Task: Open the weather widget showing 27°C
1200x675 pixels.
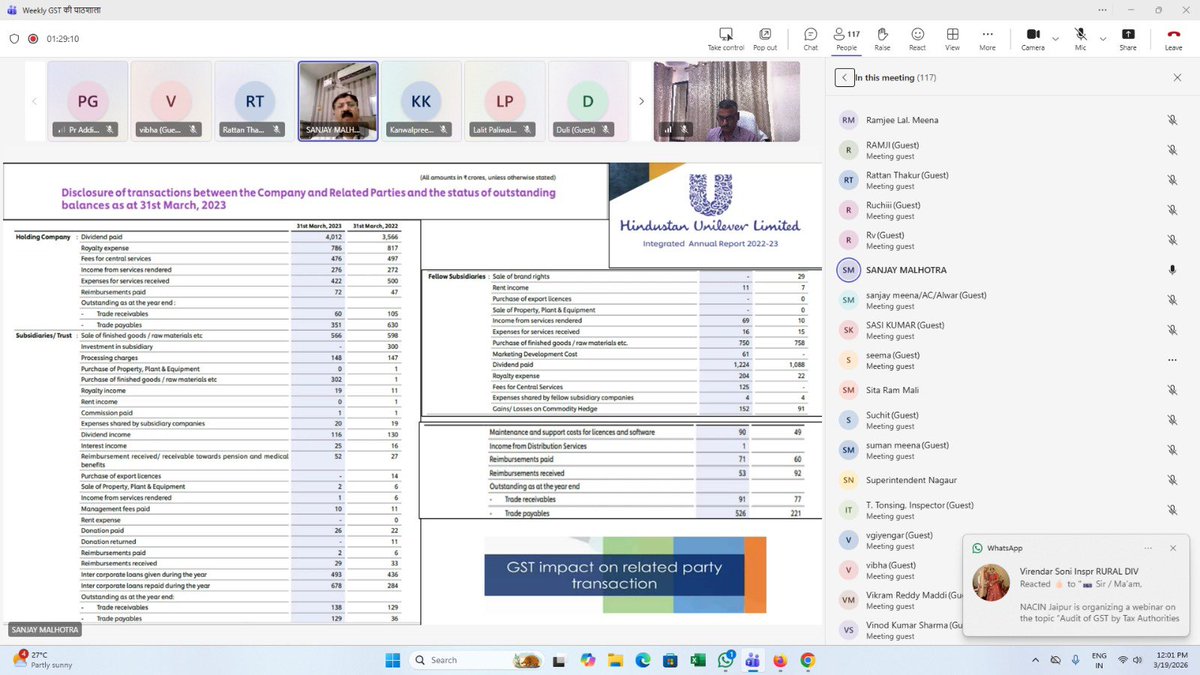Action: (40, 659)
